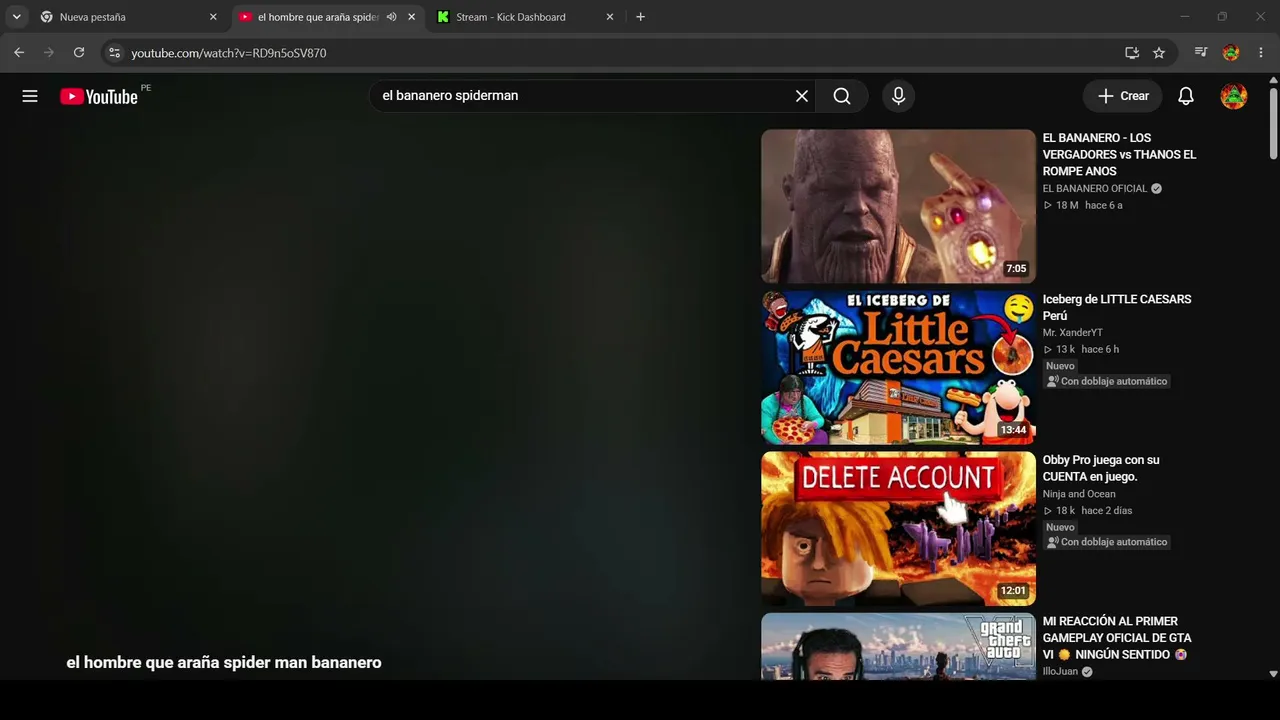This screenshot has height=720, width=1280.
Task: Open 'MI REACCIÓN AL PRIMER GAMEPLAY' title
Action: 1117,638
